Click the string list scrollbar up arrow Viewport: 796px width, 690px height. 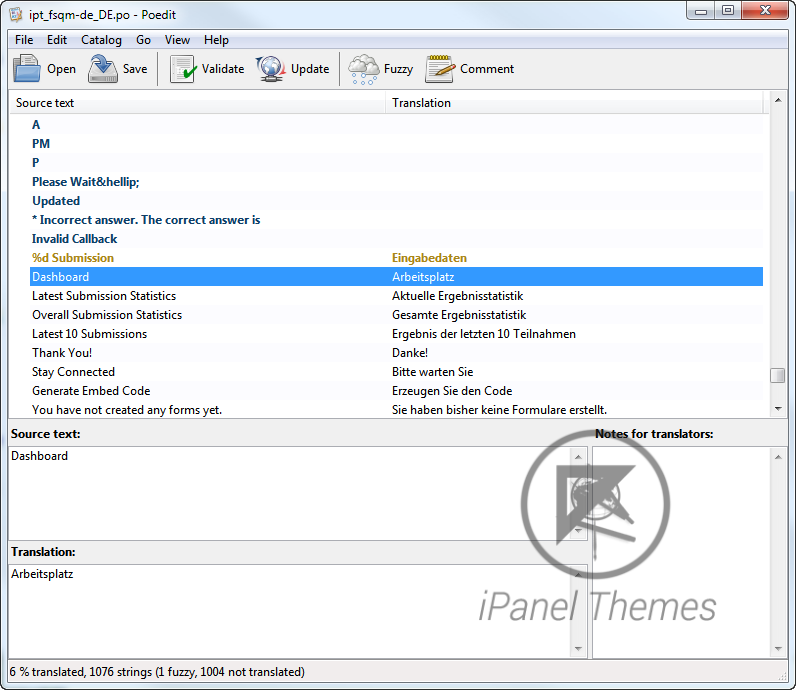coord(778,100)
